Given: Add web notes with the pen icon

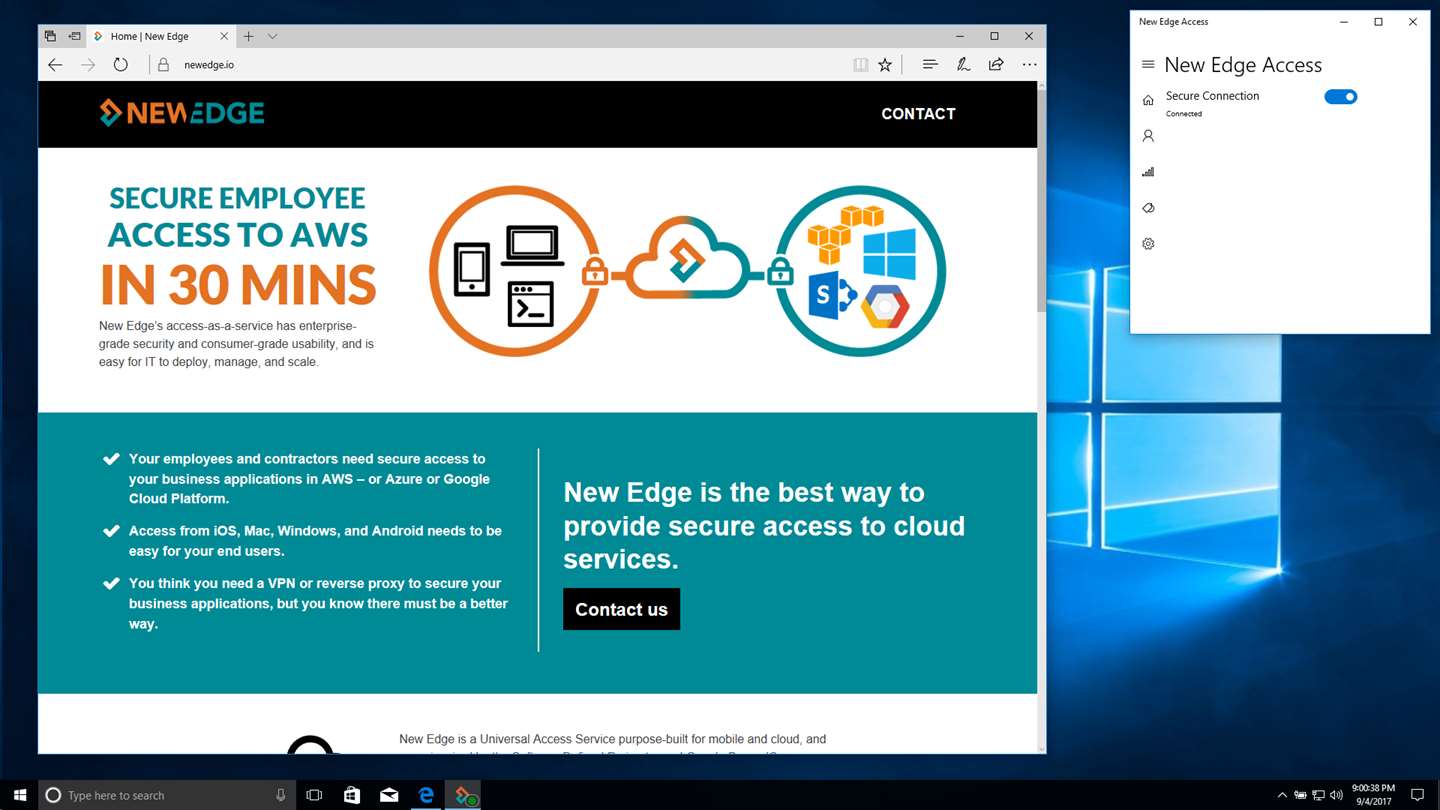Looking at the screenshot, I should [x=963, y=65].
